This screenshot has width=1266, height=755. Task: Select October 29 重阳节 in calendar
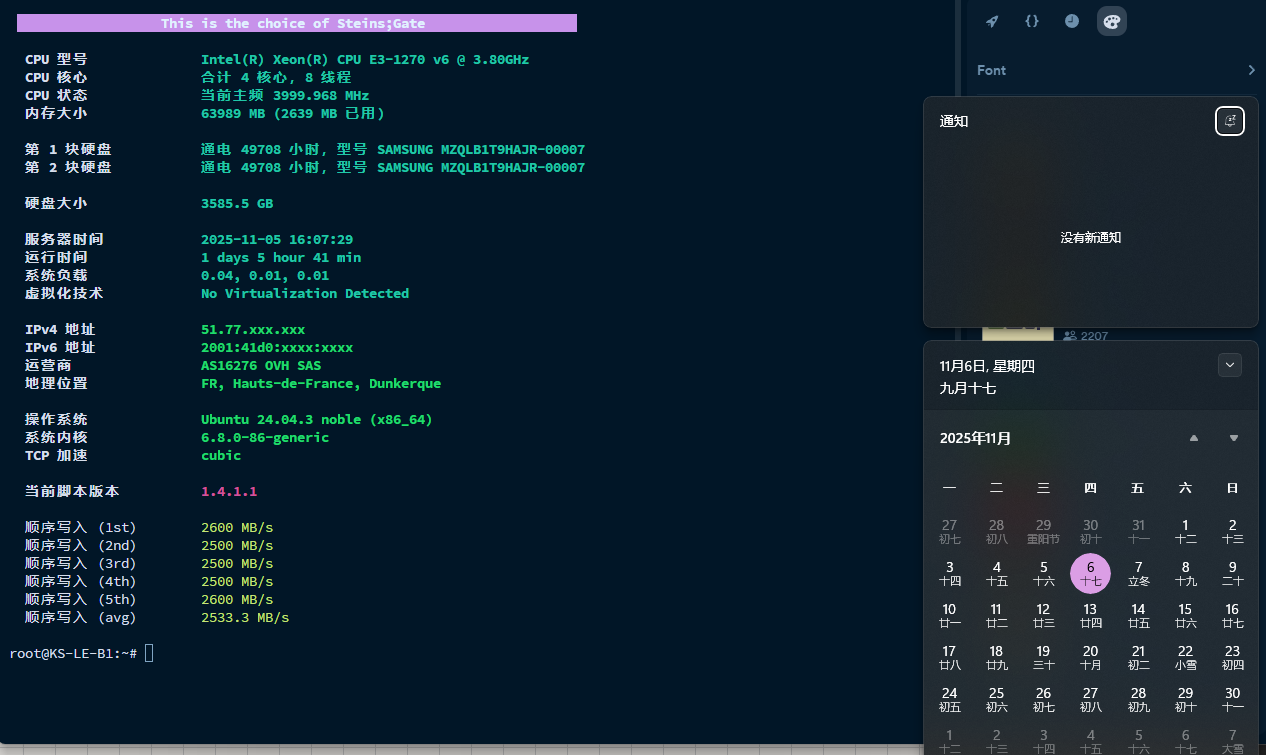(x=1043, y=531)
